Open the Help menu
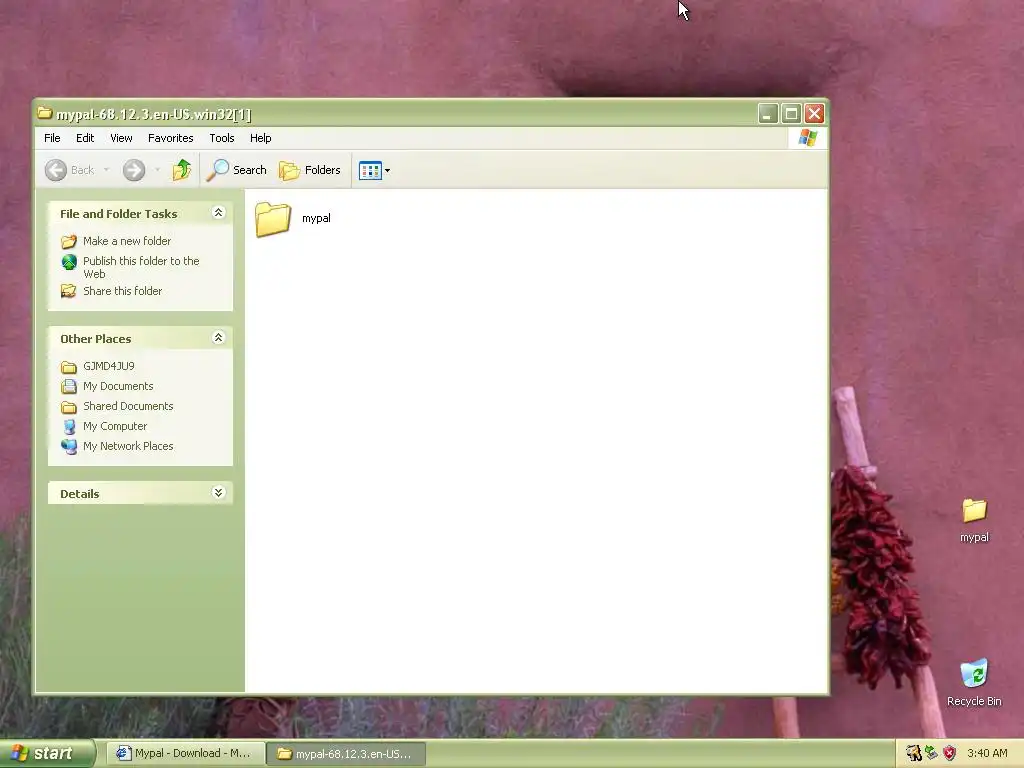Screen dimensions: 1024x768 261,138
